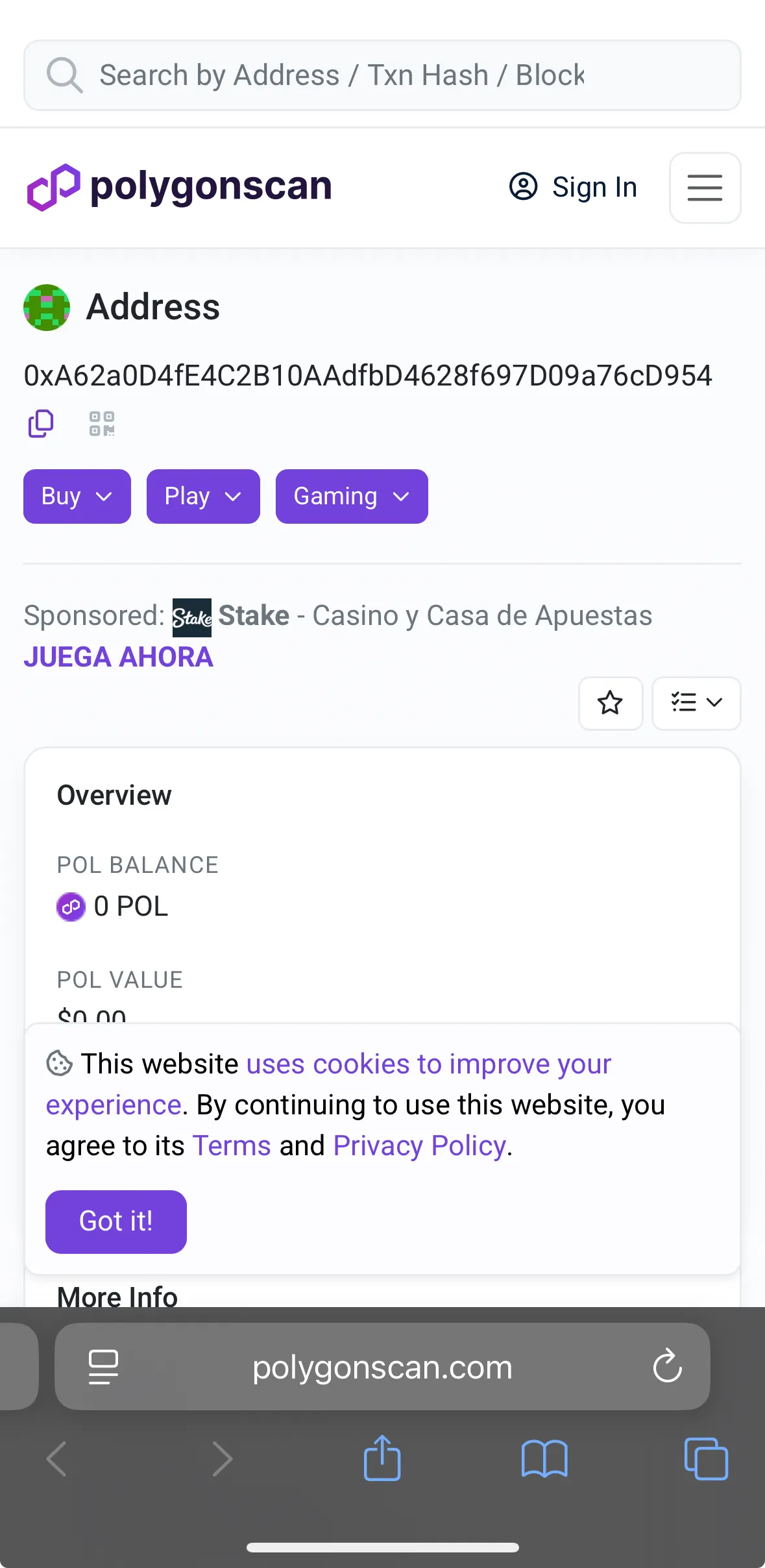Open the Gaming dropdown

pyautogui.click(x=352, y=496)
